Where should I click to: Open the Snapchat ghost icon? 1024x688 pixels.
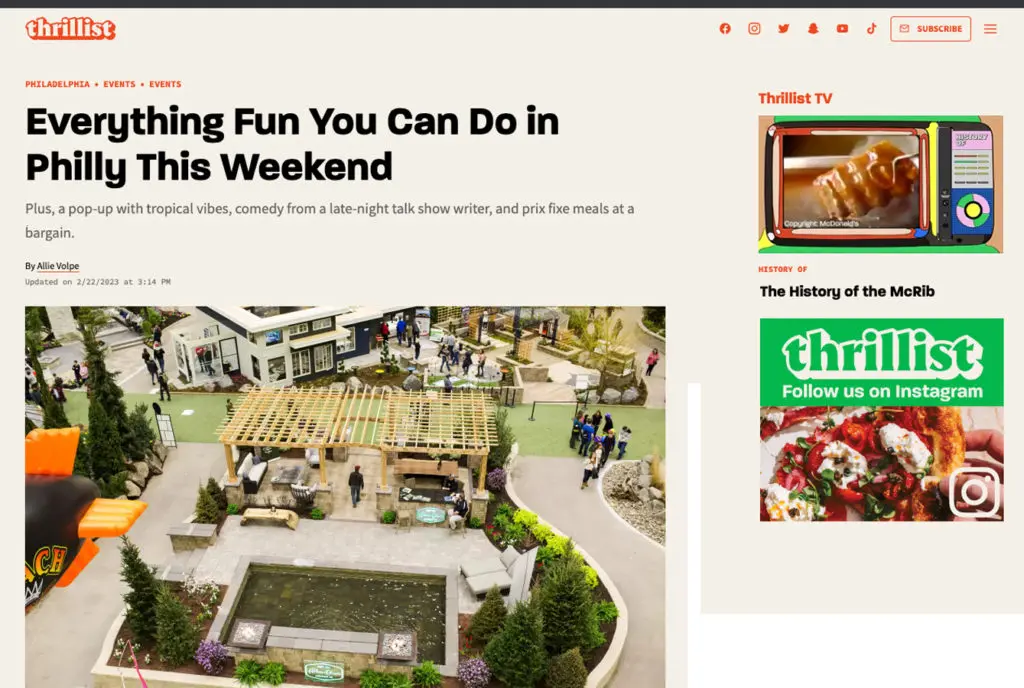(813, 29)
